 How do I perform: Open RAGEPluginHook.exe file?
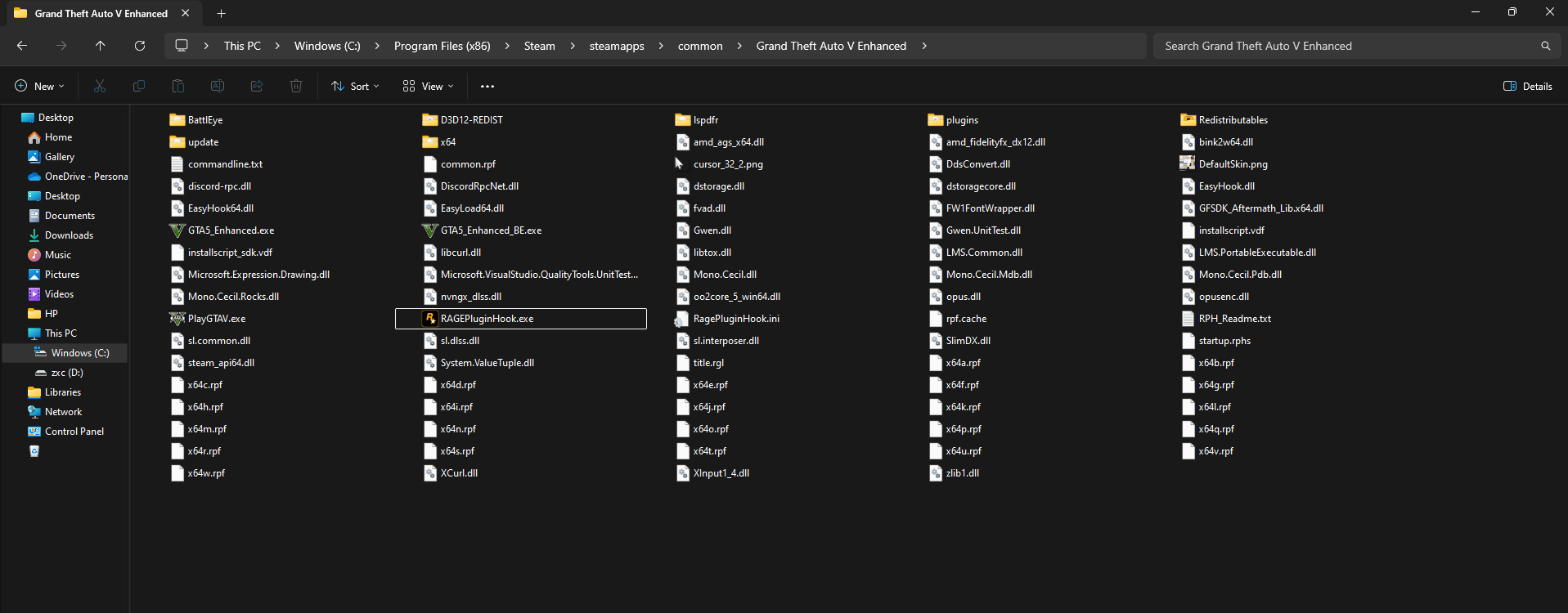[487, 319]
